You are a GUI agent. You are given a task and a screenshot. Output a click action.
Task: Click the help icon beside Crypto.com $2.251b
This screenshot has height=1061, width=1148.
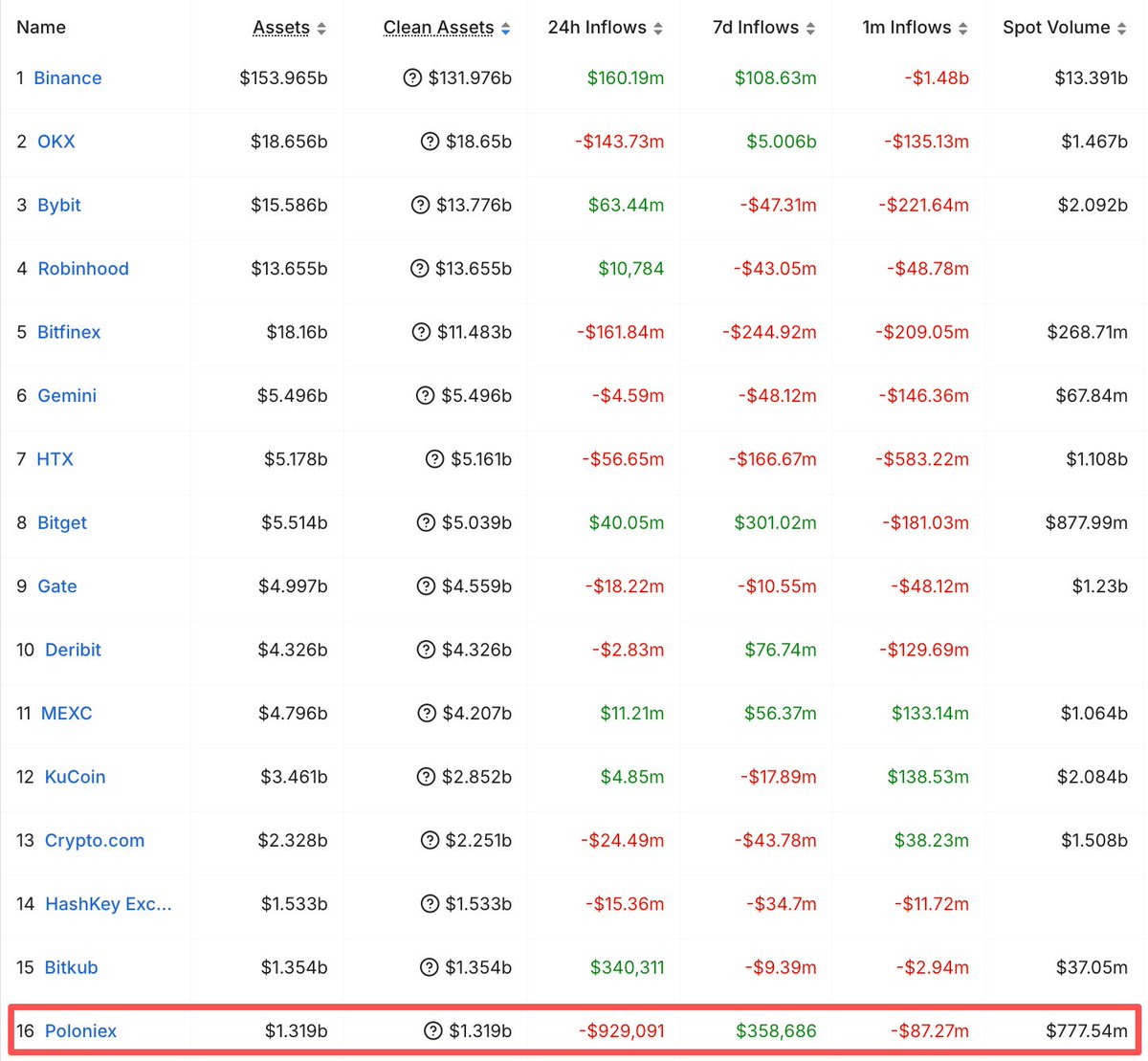430,840
